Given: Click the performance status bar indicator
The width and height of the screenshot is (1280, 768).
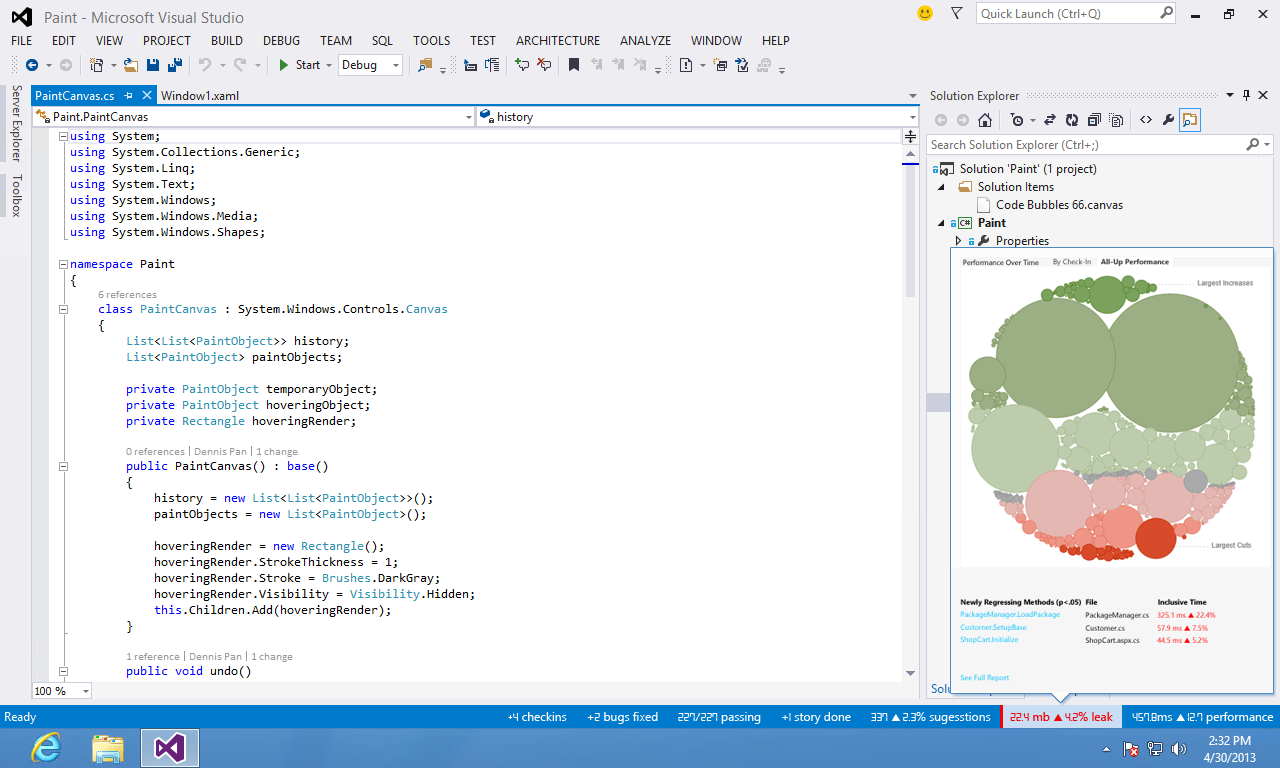Looking at the screenshot, I should (1202, 717).
